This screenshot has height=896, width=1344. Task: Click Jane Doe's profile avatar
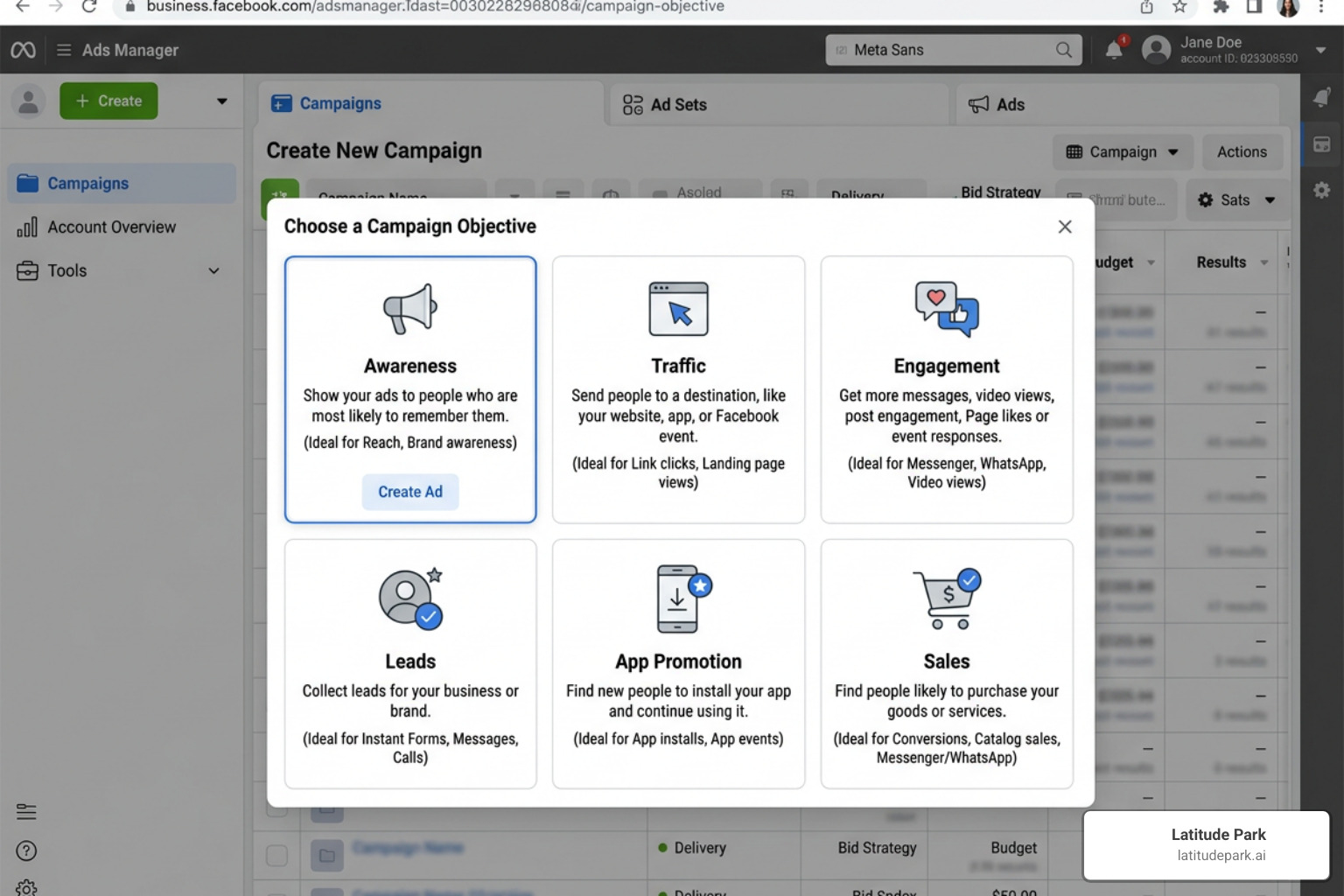click(x=1156, y=50)
